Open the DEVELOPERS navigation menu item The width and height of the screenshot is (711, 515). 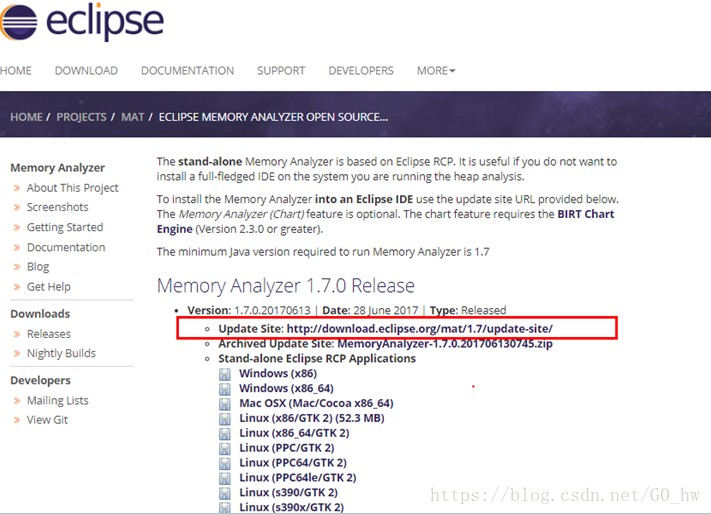pyautogui.click(x=361, y=71)
